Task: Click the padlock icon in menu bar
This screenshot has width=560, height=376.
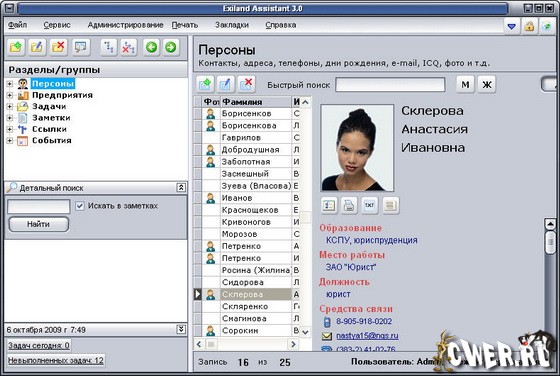Action: coord(529,26)
